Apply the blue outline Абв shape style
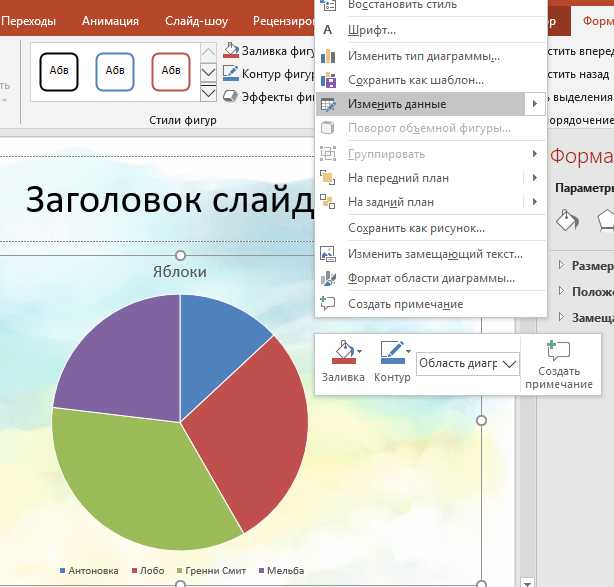The image size is (614, 587). point(115,72)
